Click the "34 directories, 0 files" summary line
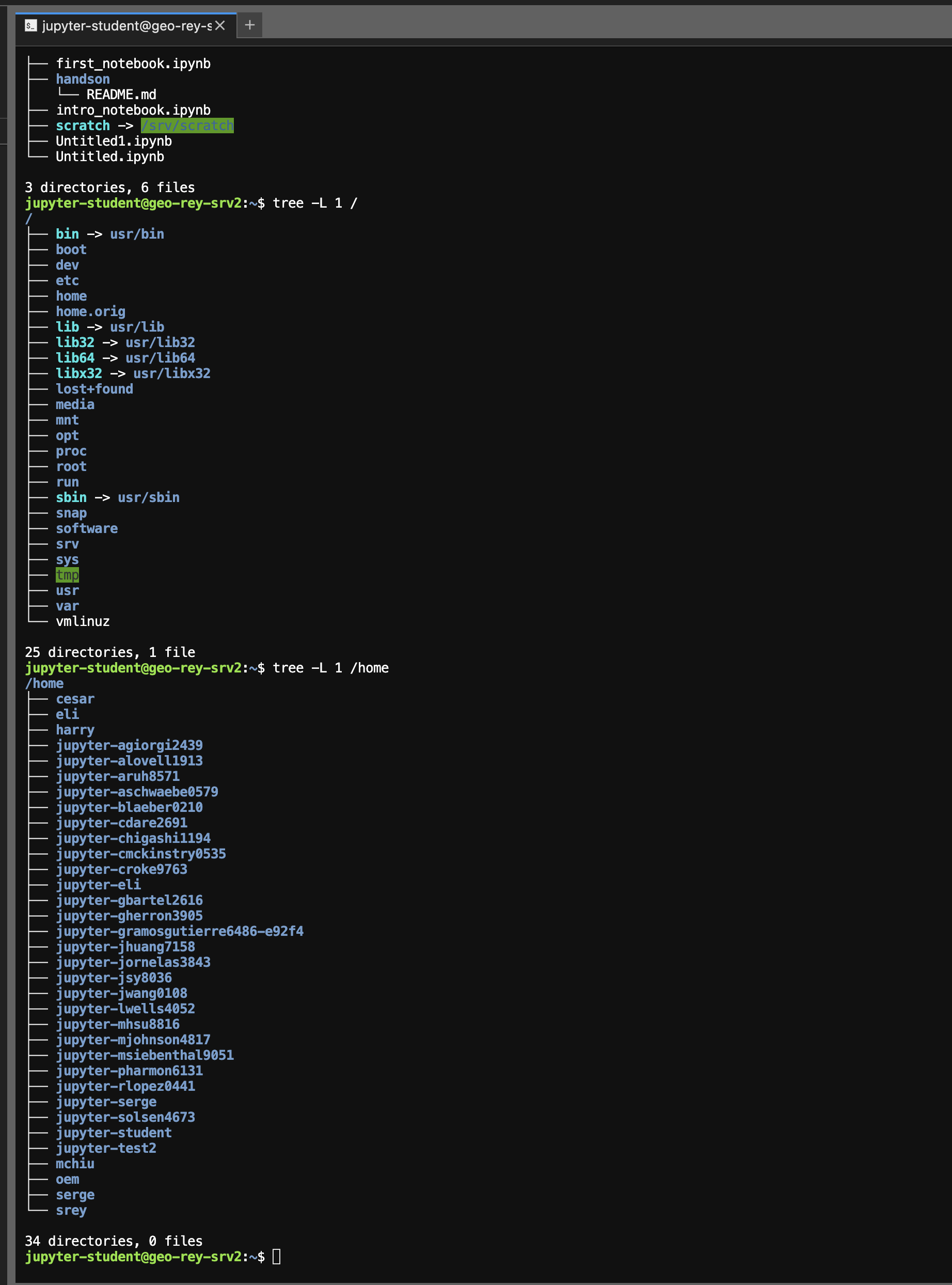The image size is (952, 1285). pyautogui.click(x=114, y=1241)
